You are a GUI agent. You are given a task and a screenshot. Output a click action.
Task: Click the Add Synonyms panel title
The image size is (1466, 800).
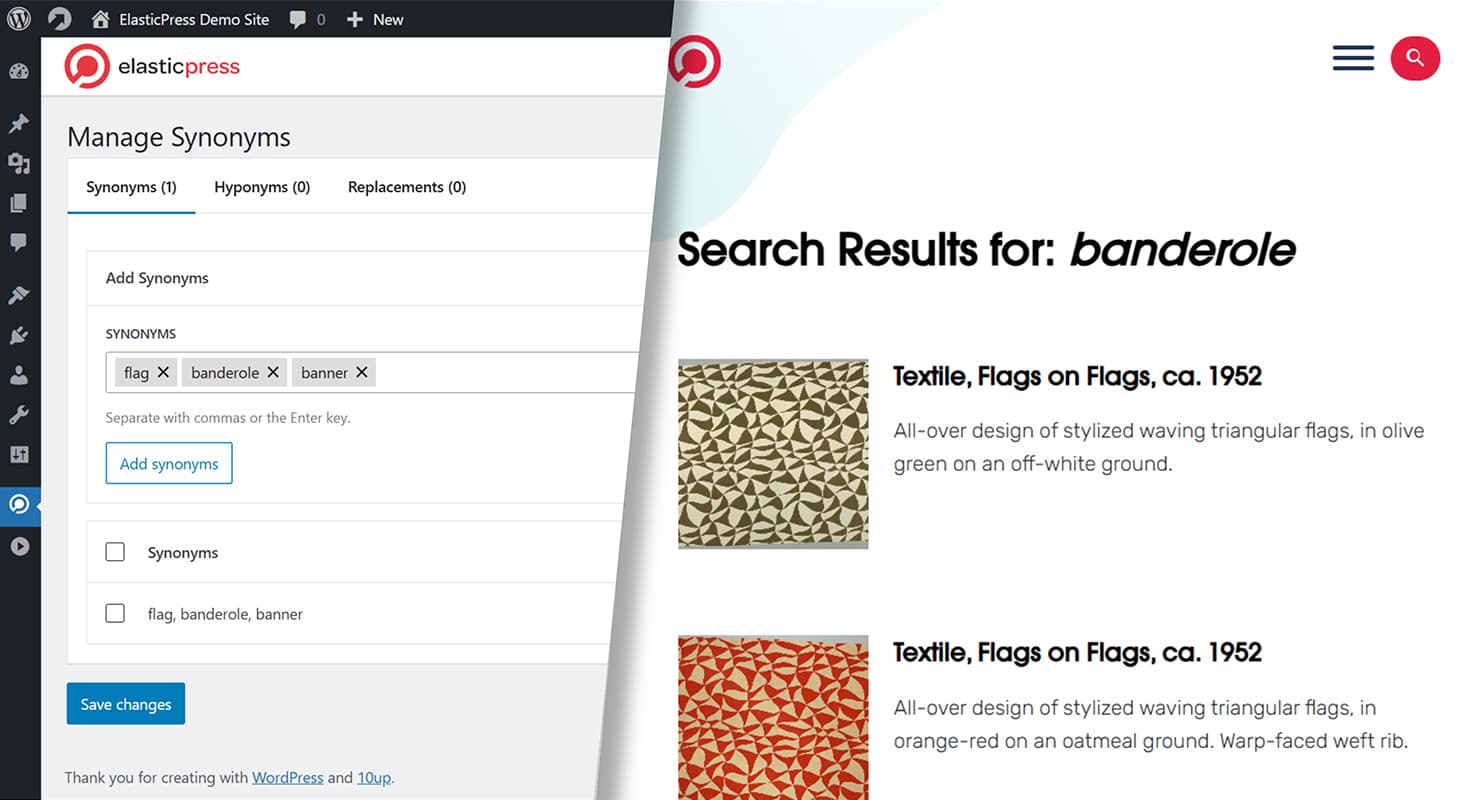tap(157, 278)
